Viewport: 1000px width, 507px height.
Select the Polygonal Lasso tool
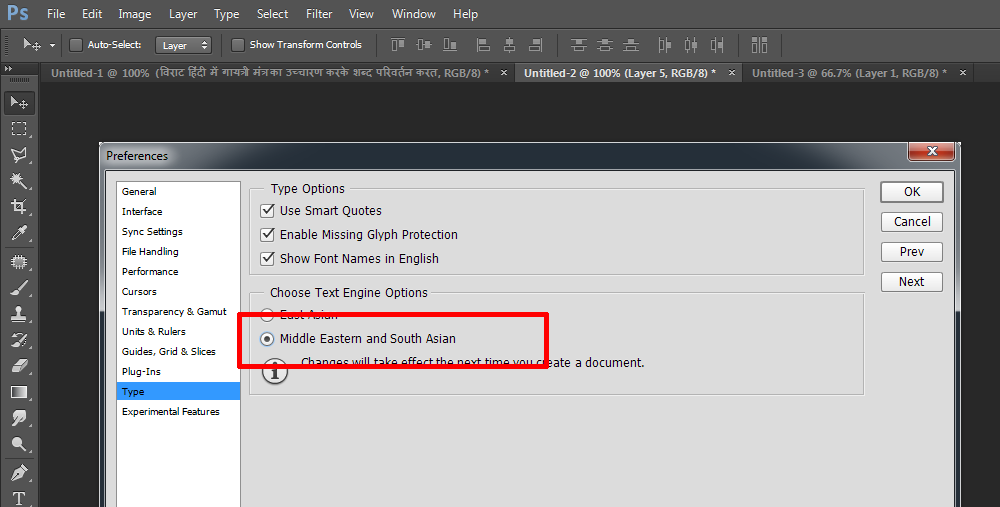click(19, 155)
